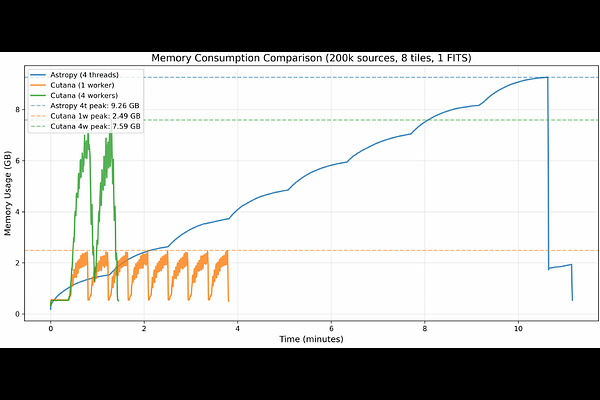Image resolution: width=600 pixels, height=400 pixels.
Task: Click the x-axis tick label 4
Action: (x=238, y=328)
